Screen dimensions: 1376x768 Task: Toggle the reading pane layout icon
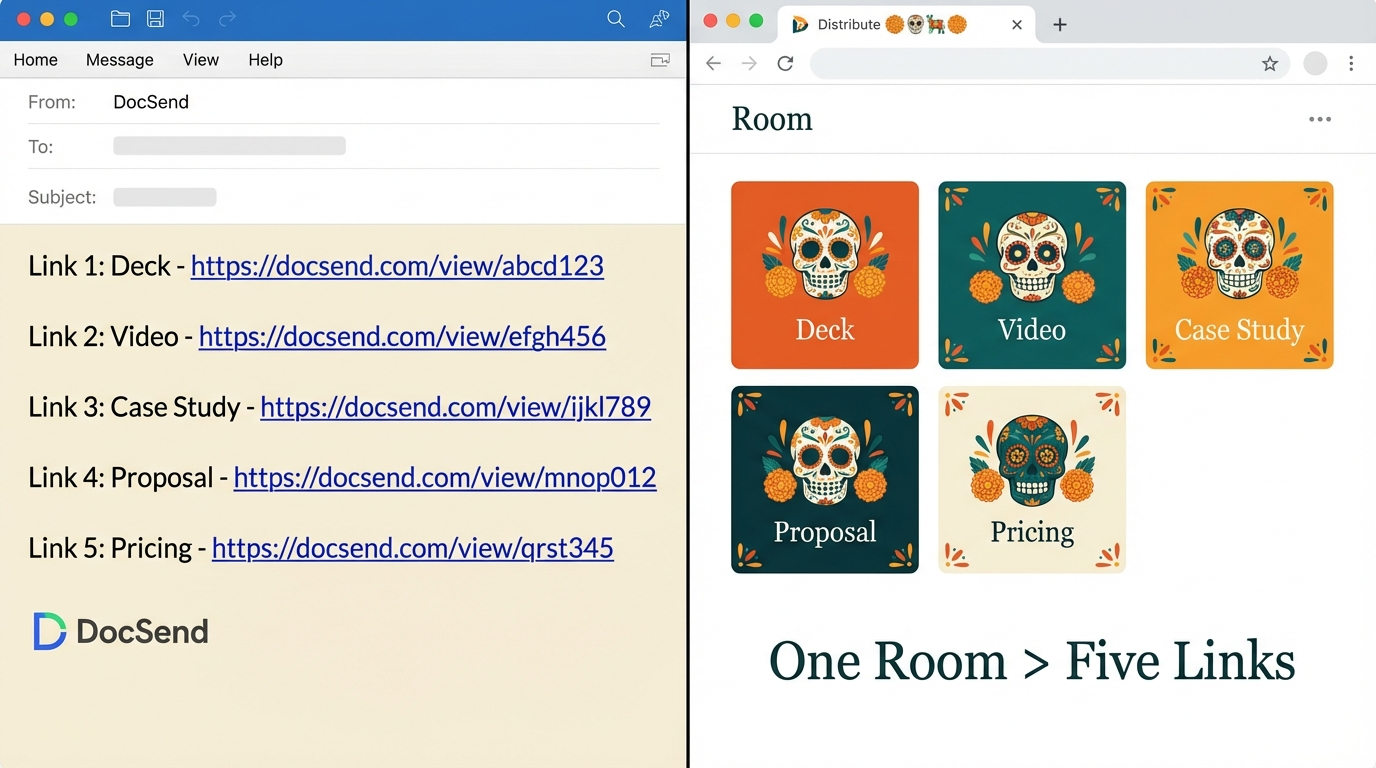[x=660, y=60]
